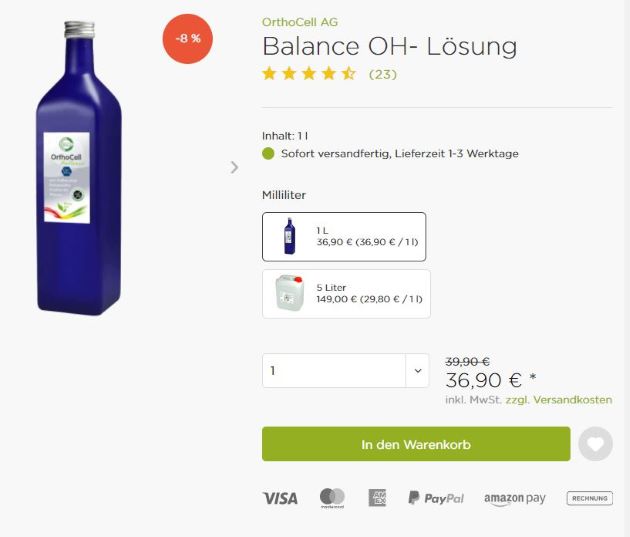Click the heart wishlist icon

595,444
